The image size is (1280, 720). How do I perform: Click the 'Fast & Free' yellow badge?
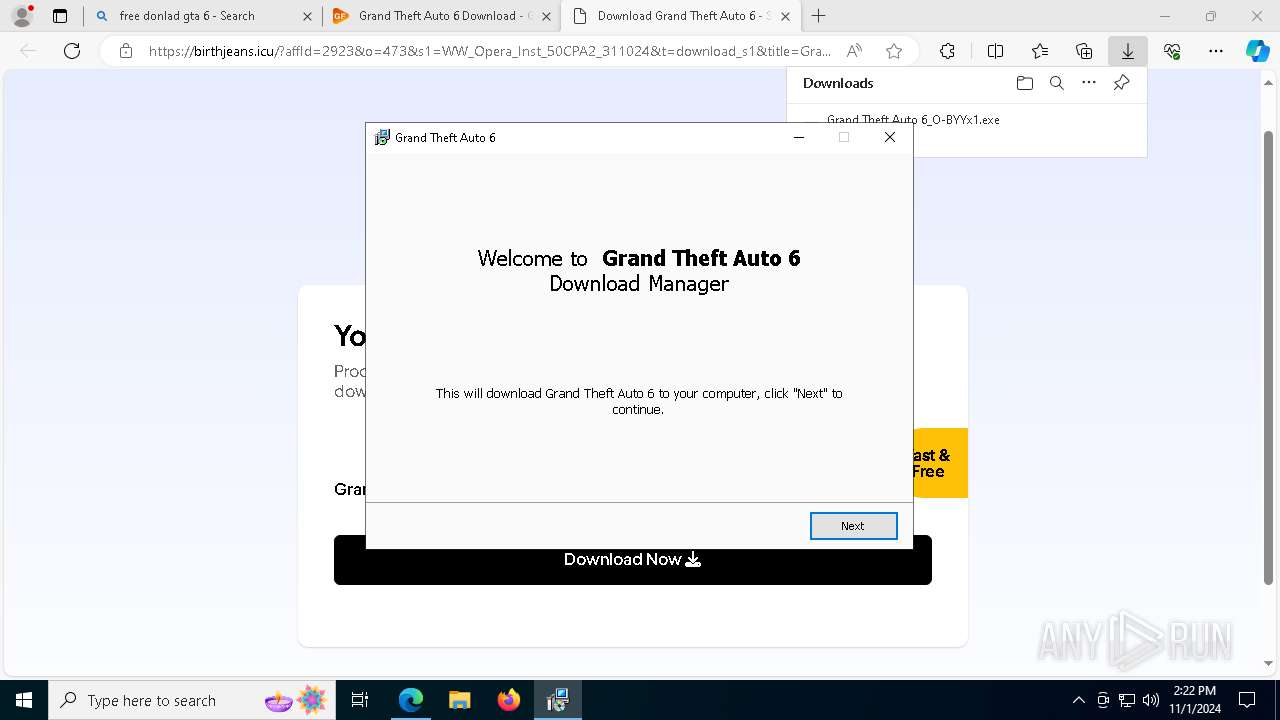[939, 463]
